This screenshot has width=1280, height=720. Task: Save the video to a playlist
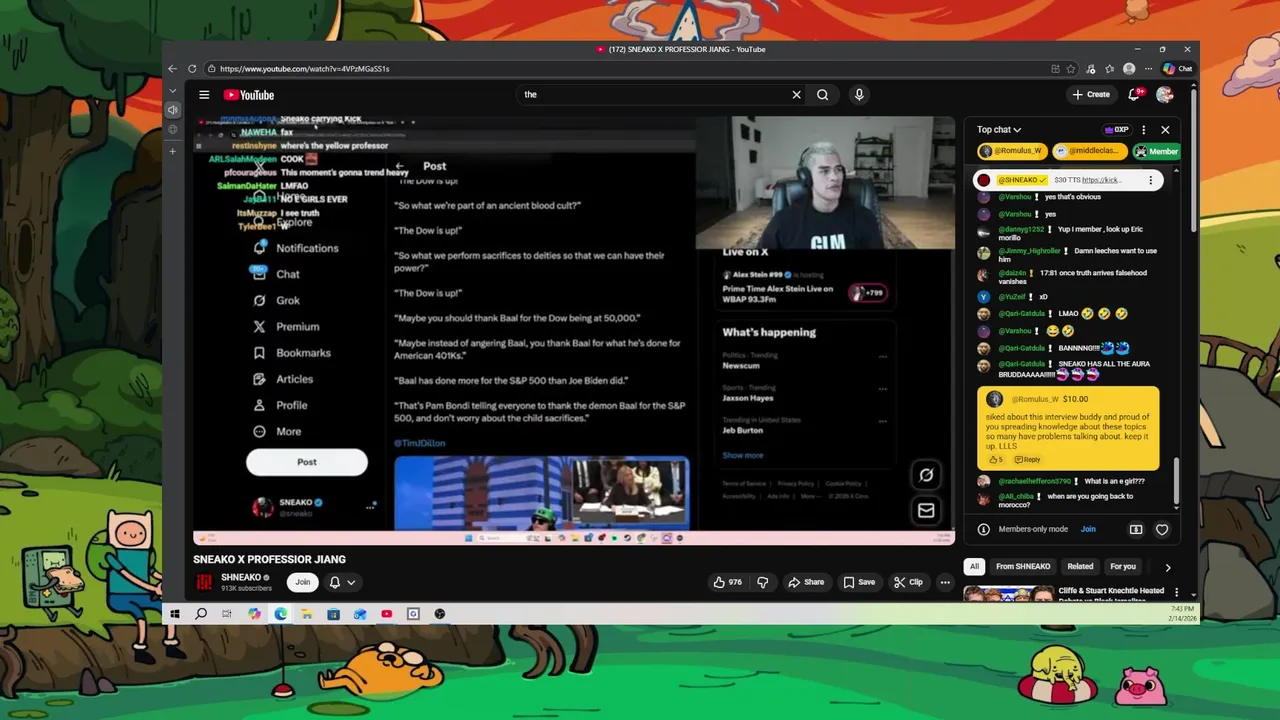859,582
